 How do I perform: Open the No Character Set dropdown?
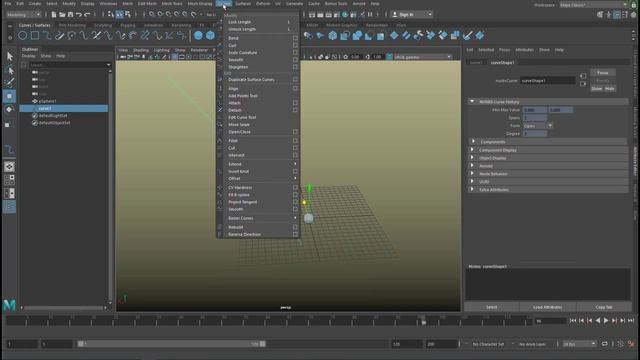click(489, 344)
